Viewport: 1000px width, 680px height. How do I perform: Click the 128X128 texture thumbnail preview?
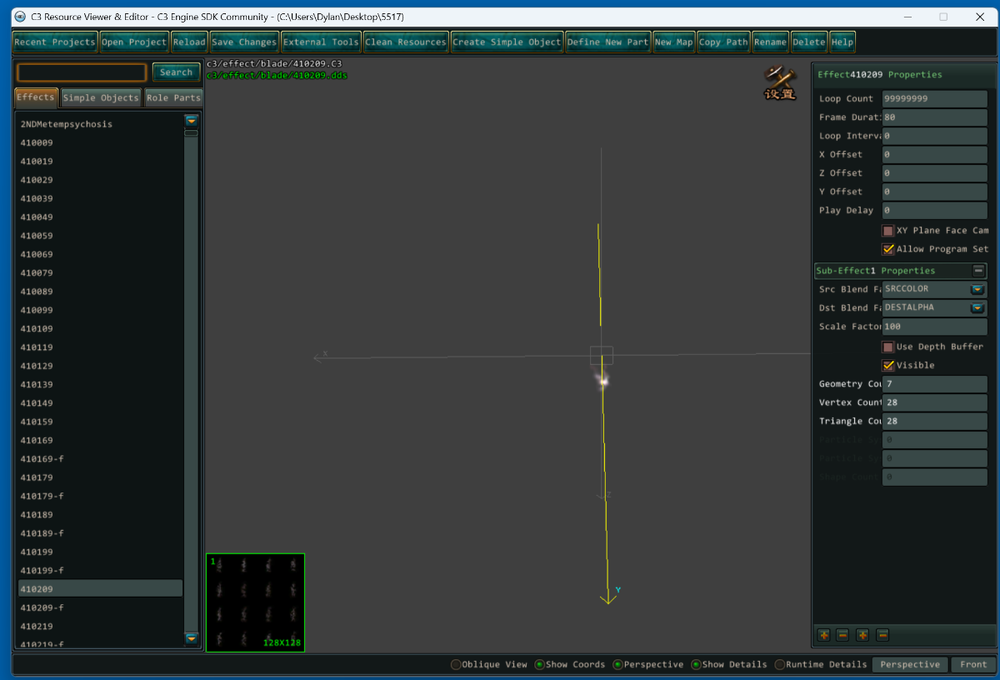[x=255, y=602]
